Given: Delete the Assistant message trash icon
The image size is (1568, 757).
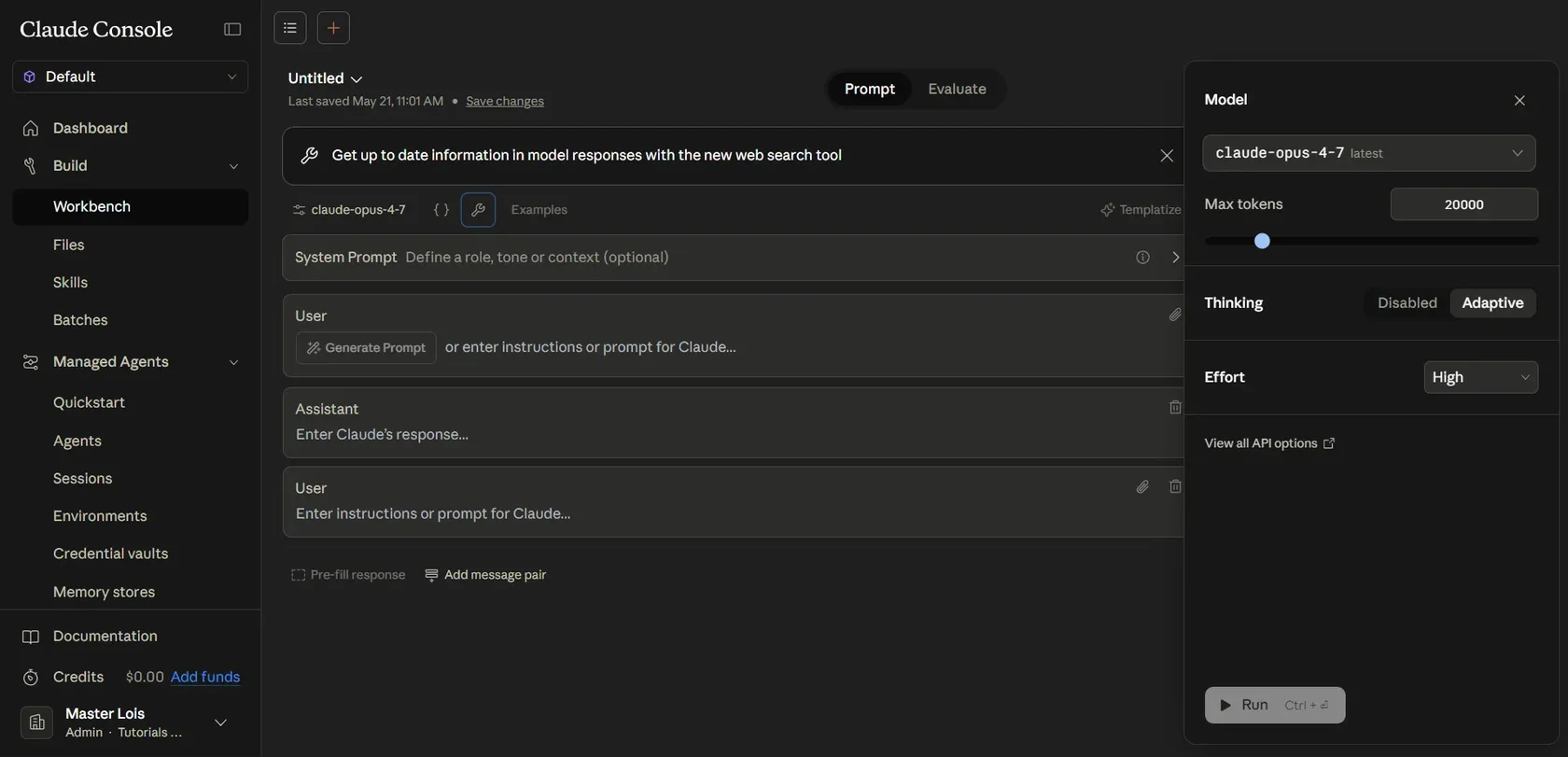Looking at the screenshot, I should click(x=1175, y=408).
